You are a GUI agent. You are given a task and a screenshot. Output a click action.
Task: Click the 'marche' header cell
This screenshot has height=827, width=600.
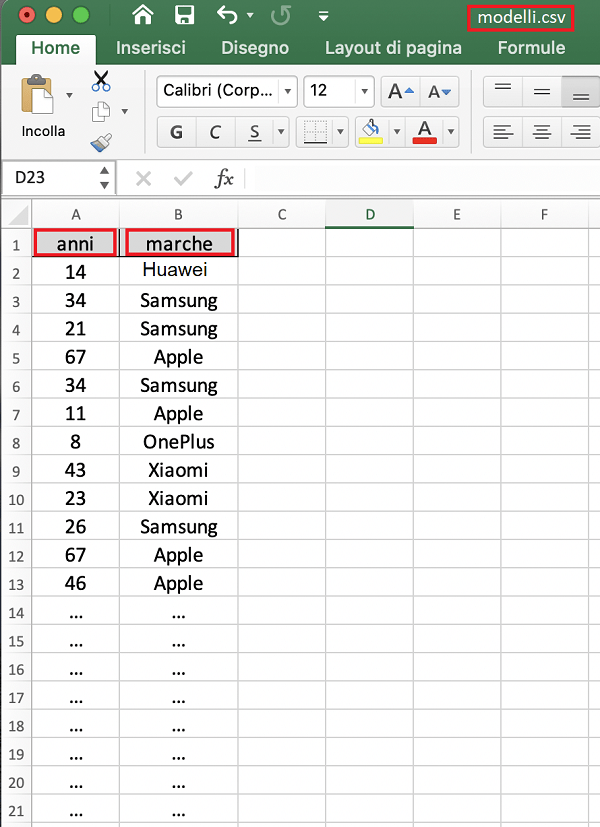179,243
